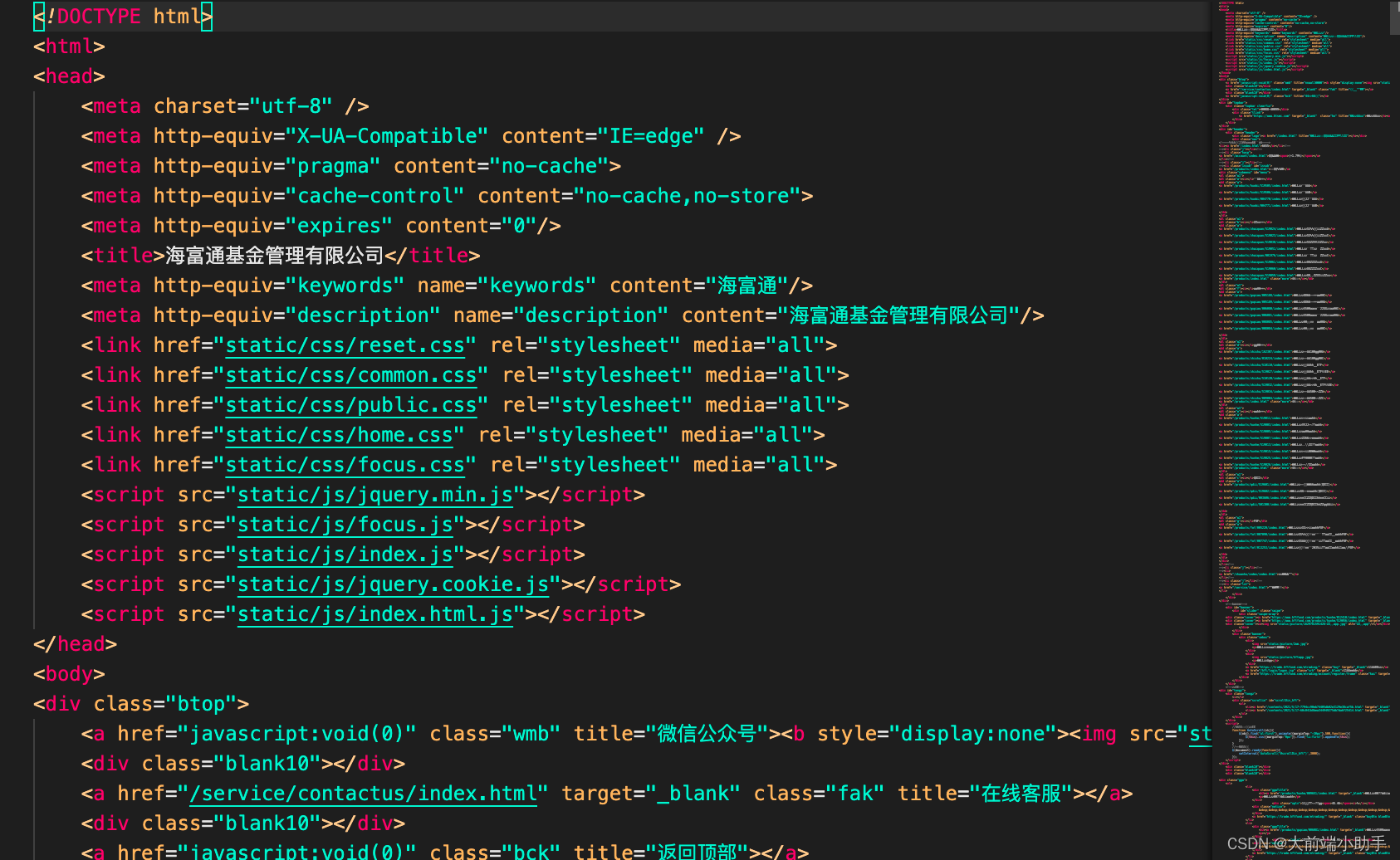1400x860 pixels.
Task: Click the div class="btop" line
Action: (x=141, y=704)
